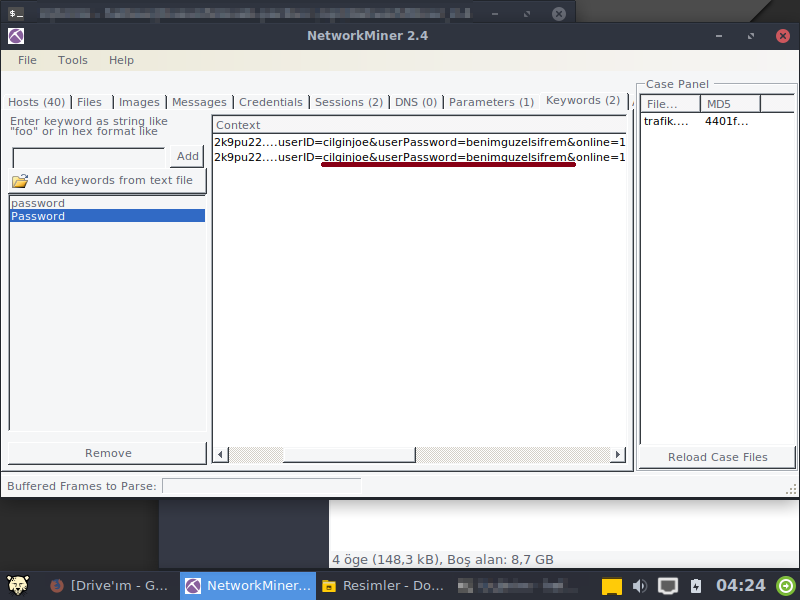
Task: Select the trafik case file entry
Action: click(x=666, y=121)
